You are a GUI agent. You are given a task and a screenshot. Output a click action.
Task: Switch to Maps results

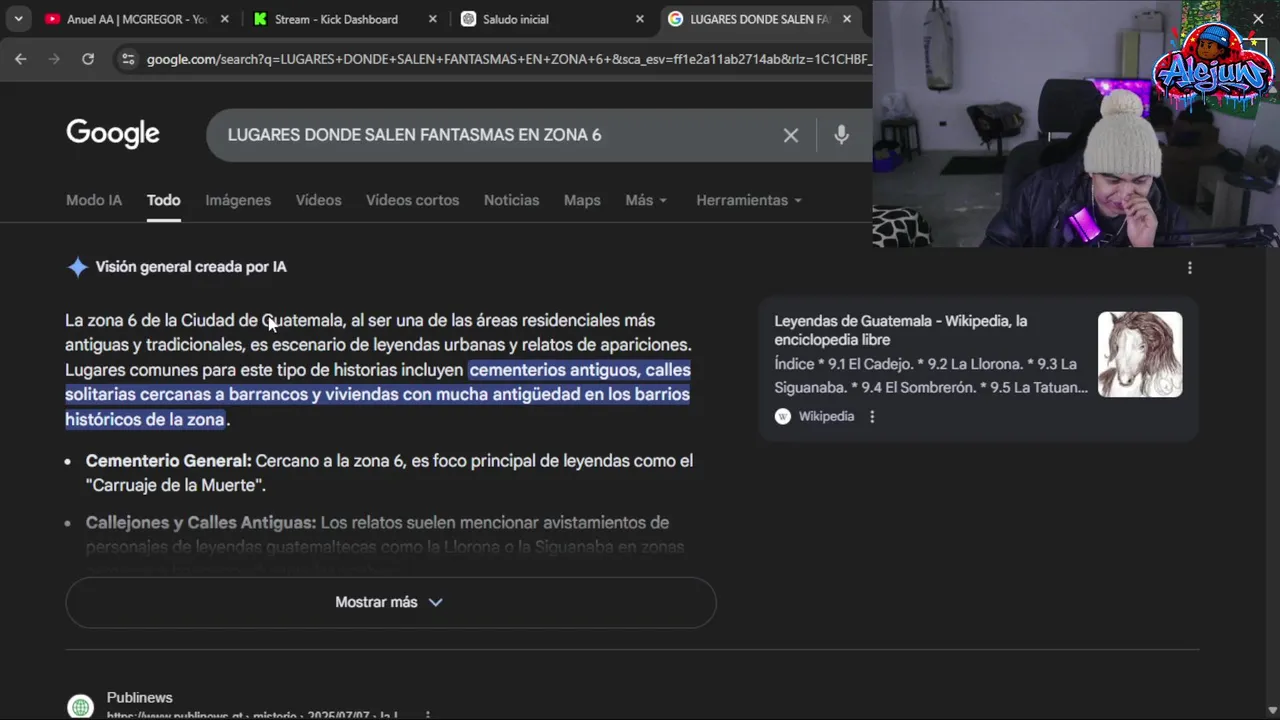[x=582, y=200]
